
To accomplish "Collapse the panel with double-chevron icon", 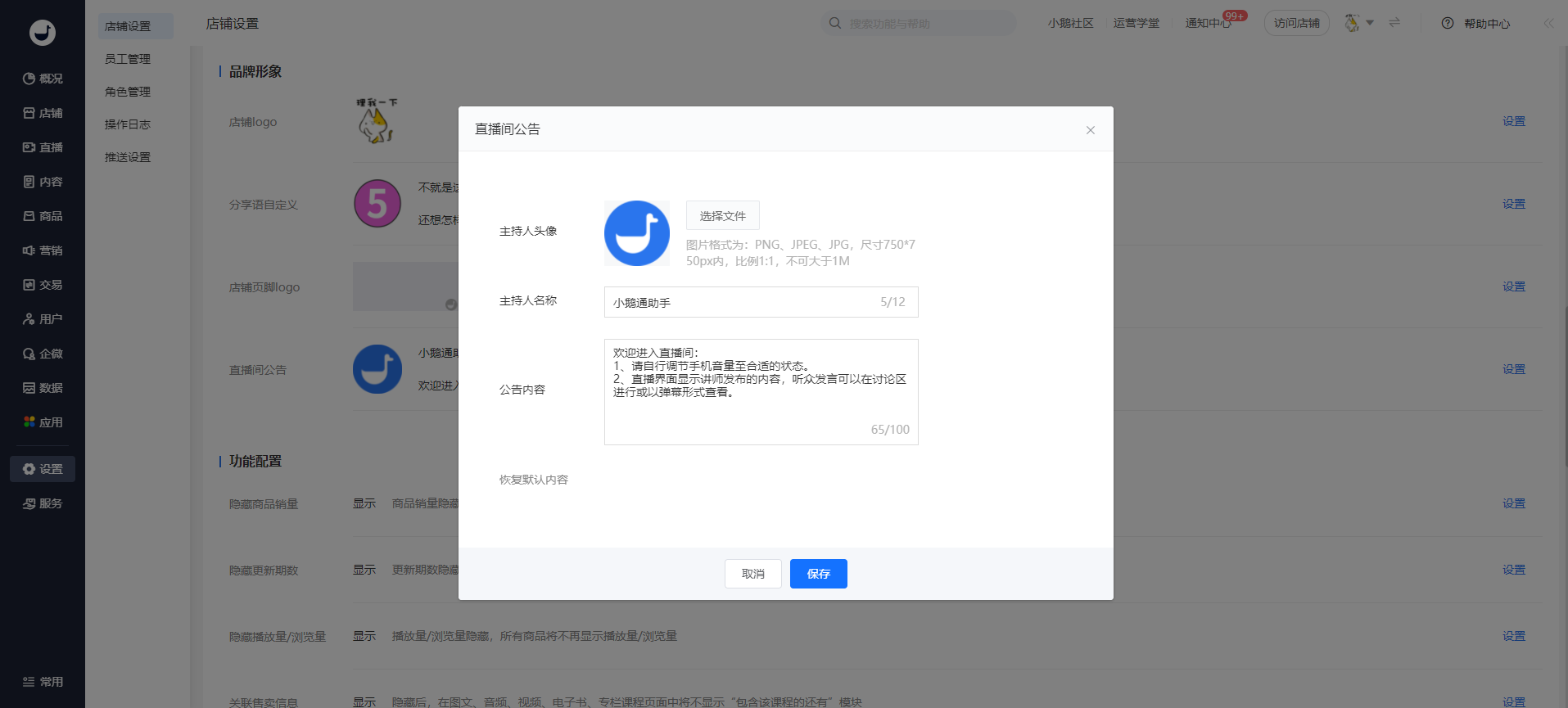I will pos(1548,23).
